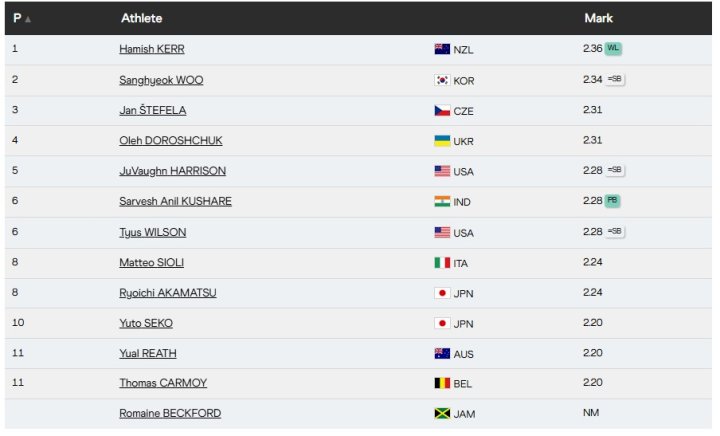Open Sanghyeok WOO athlete profile
720x436 pixels.
161,80
